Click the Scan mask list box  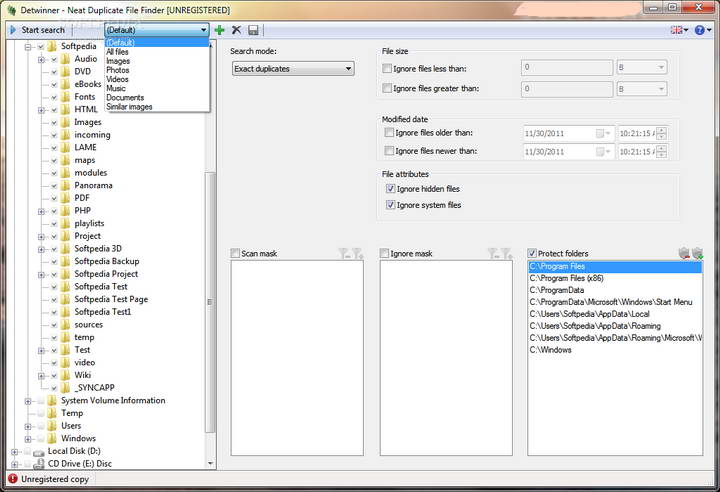tap(297, 358)
